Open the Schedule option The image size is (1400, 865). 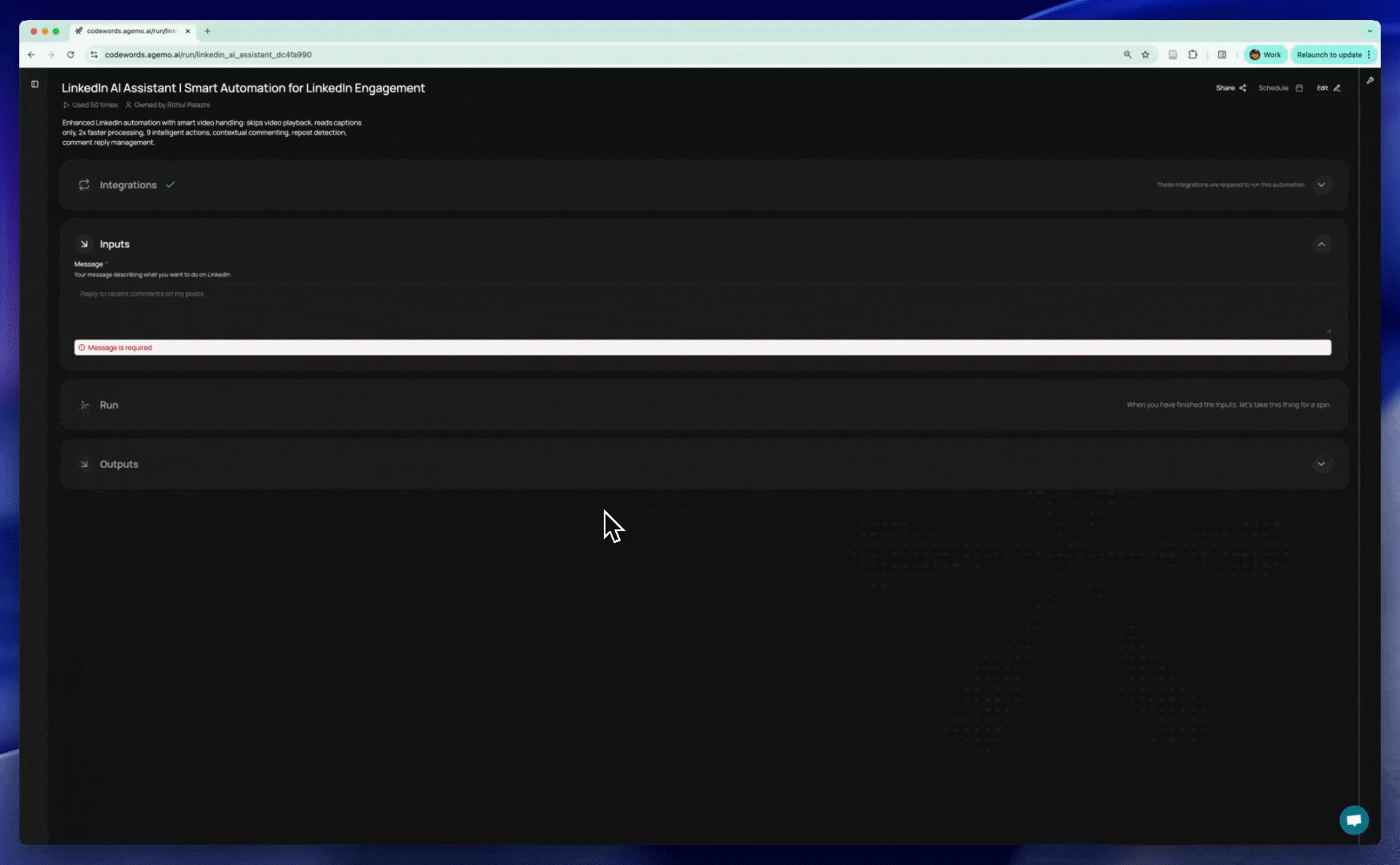(1280, 88)
